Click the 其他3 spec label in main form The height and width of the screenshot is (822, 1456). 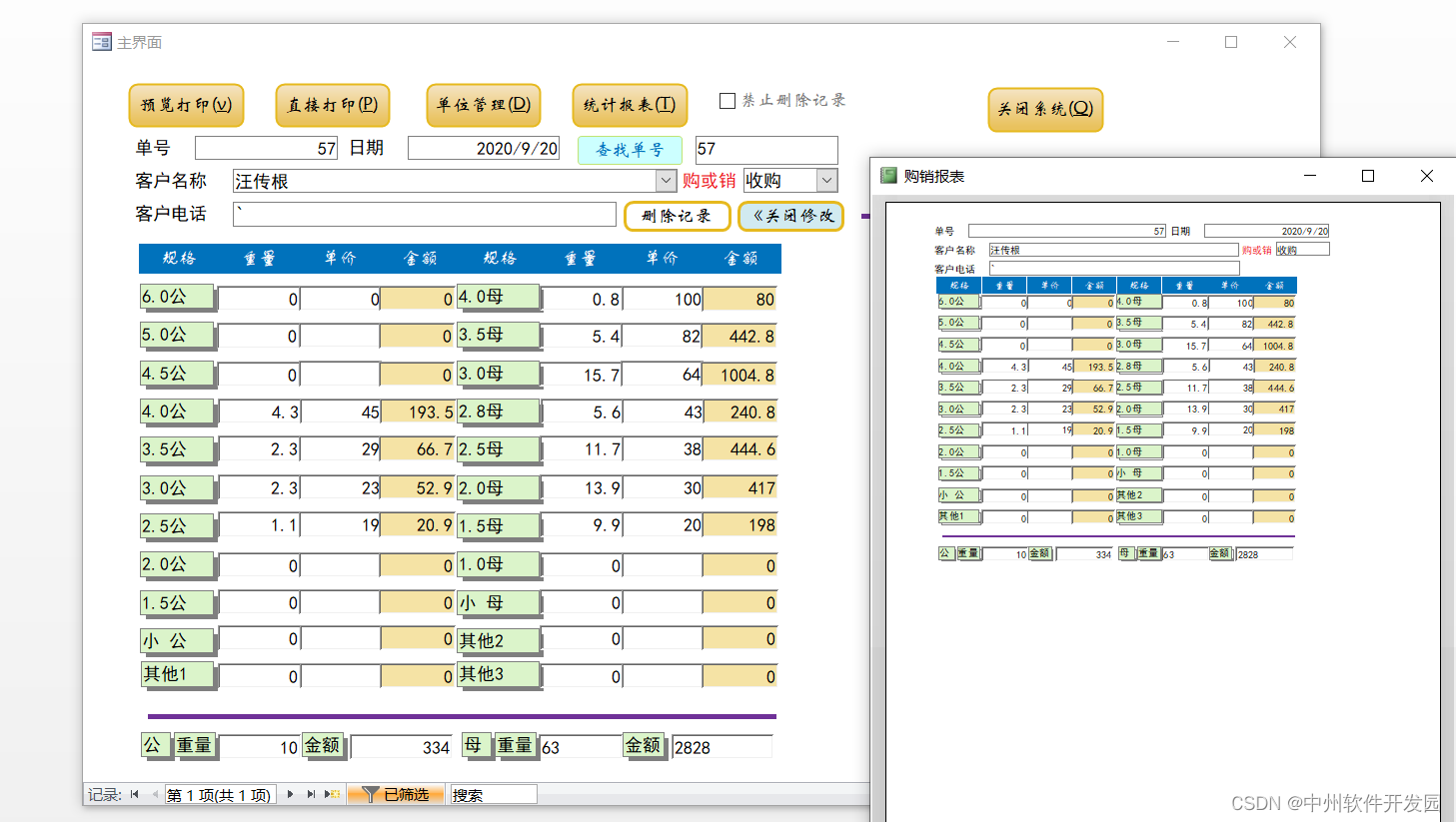click(498, 675)
